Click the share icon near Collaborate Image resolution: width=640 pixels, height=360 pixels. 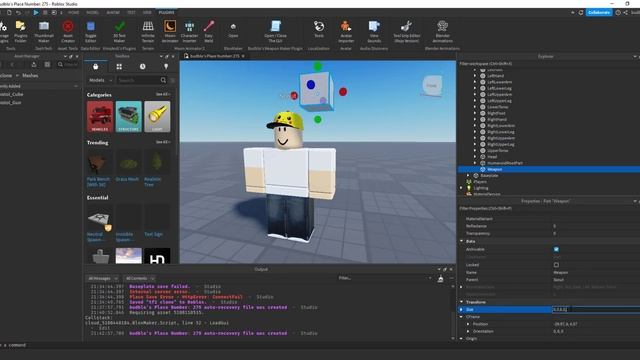(625, 13)
